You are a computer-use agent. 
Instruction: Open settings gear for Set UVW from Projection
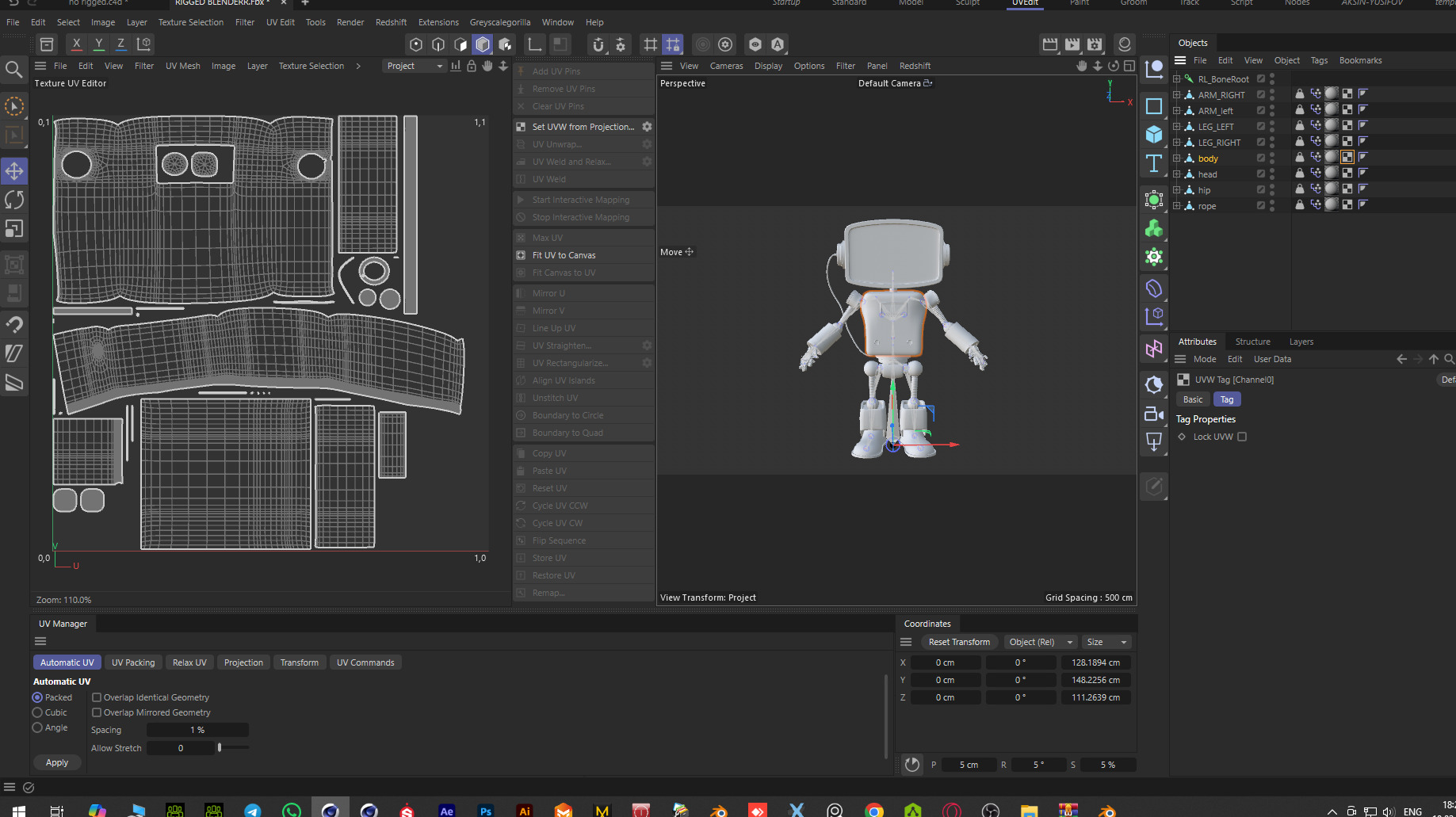click(647, 127)
